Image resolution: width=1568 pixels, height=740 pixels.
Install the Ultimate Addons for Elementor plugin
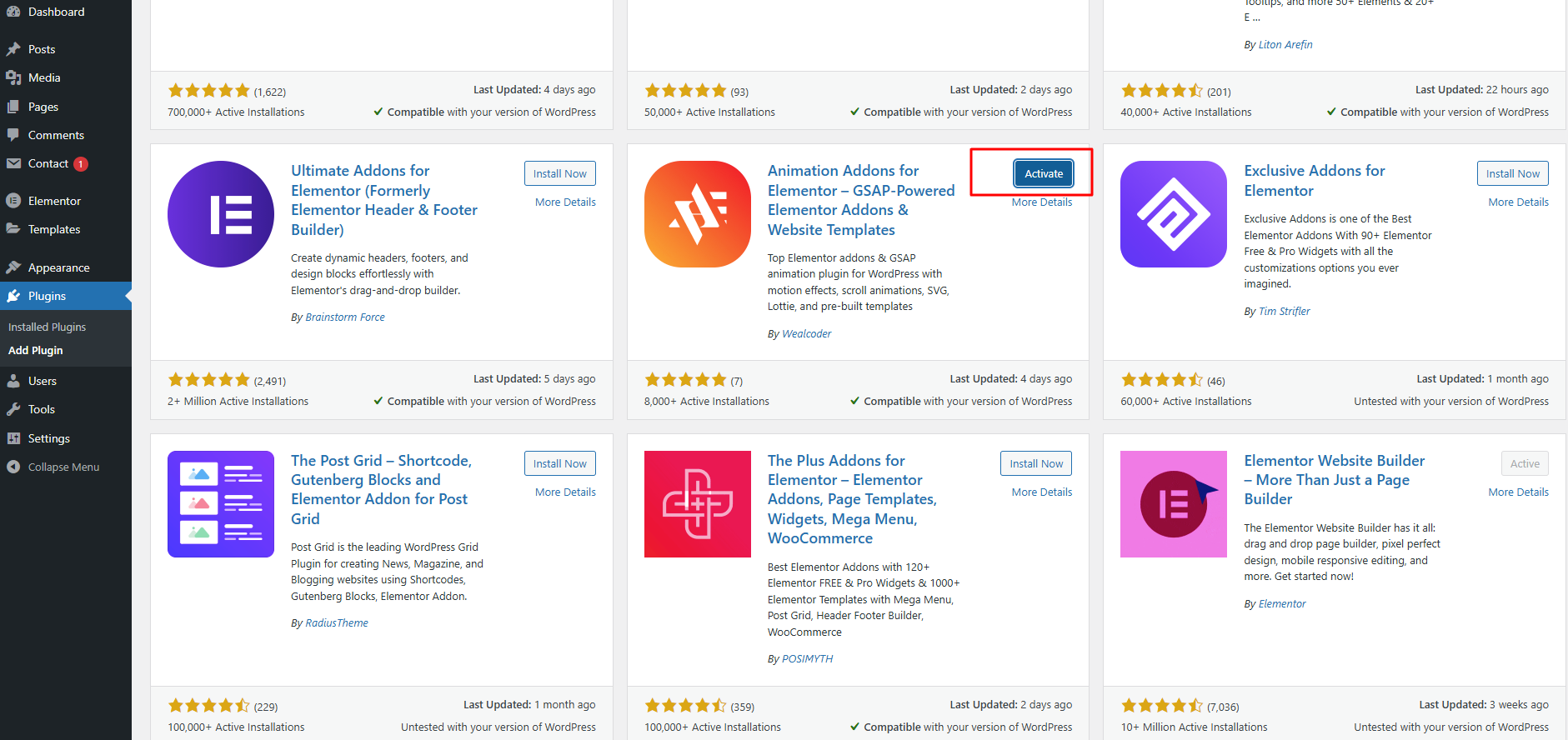point(560,173)
